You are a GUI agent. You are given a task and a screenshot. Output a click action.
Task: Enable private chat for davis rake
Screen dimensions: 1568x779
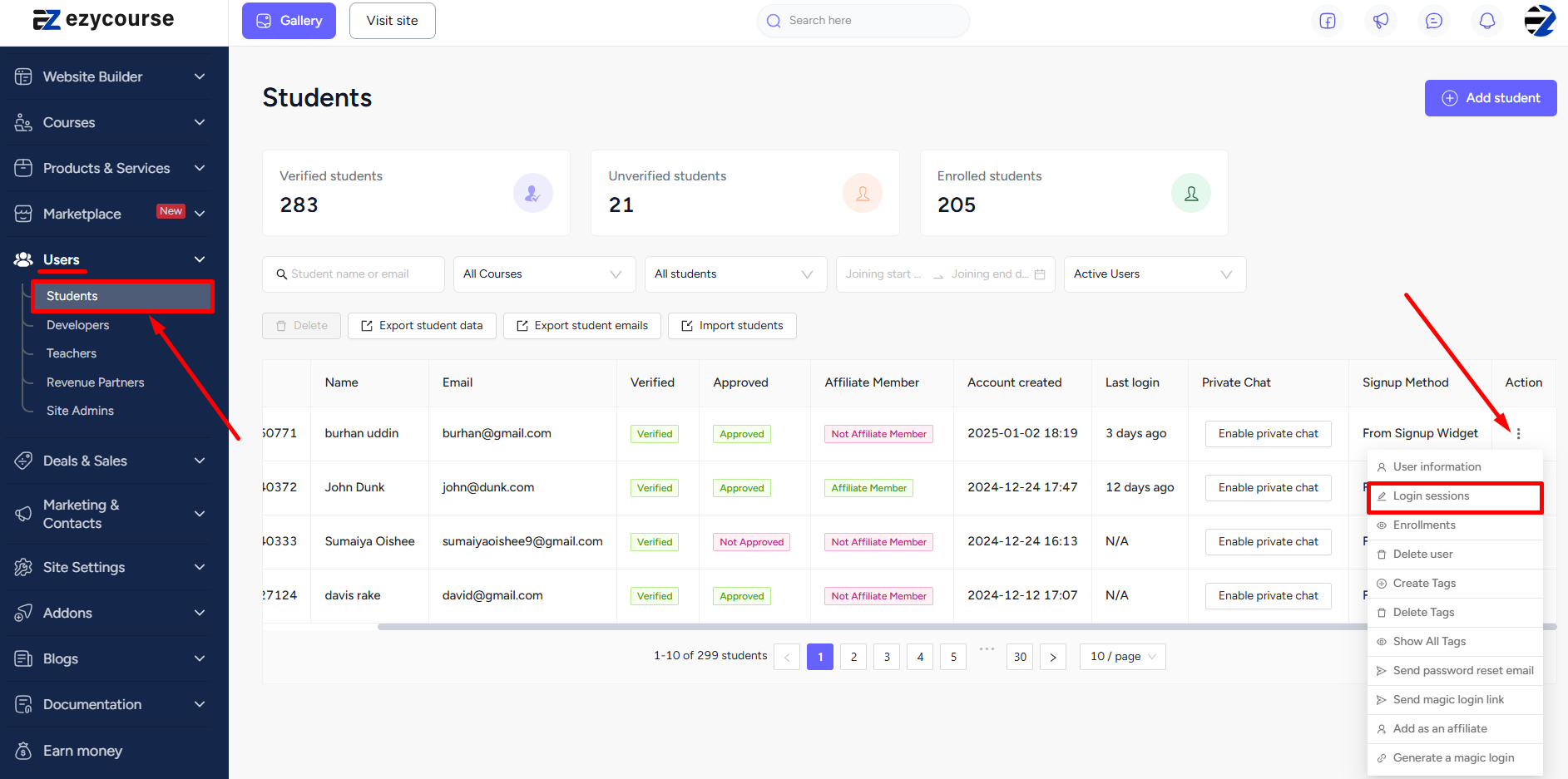[1268, 596]
